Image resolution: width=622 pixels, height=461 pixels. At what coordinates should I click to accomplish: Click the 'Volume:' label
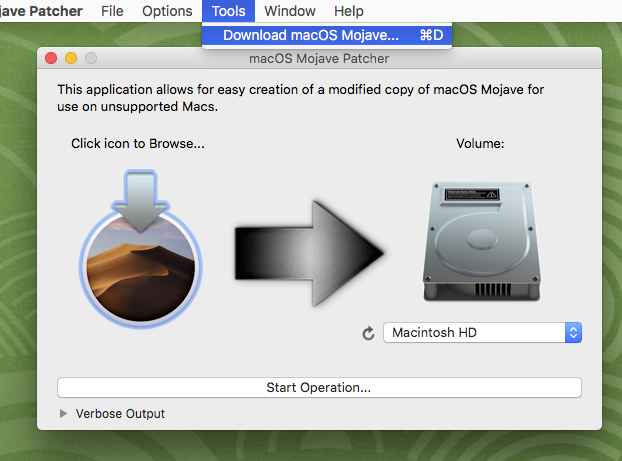(480, 144)
